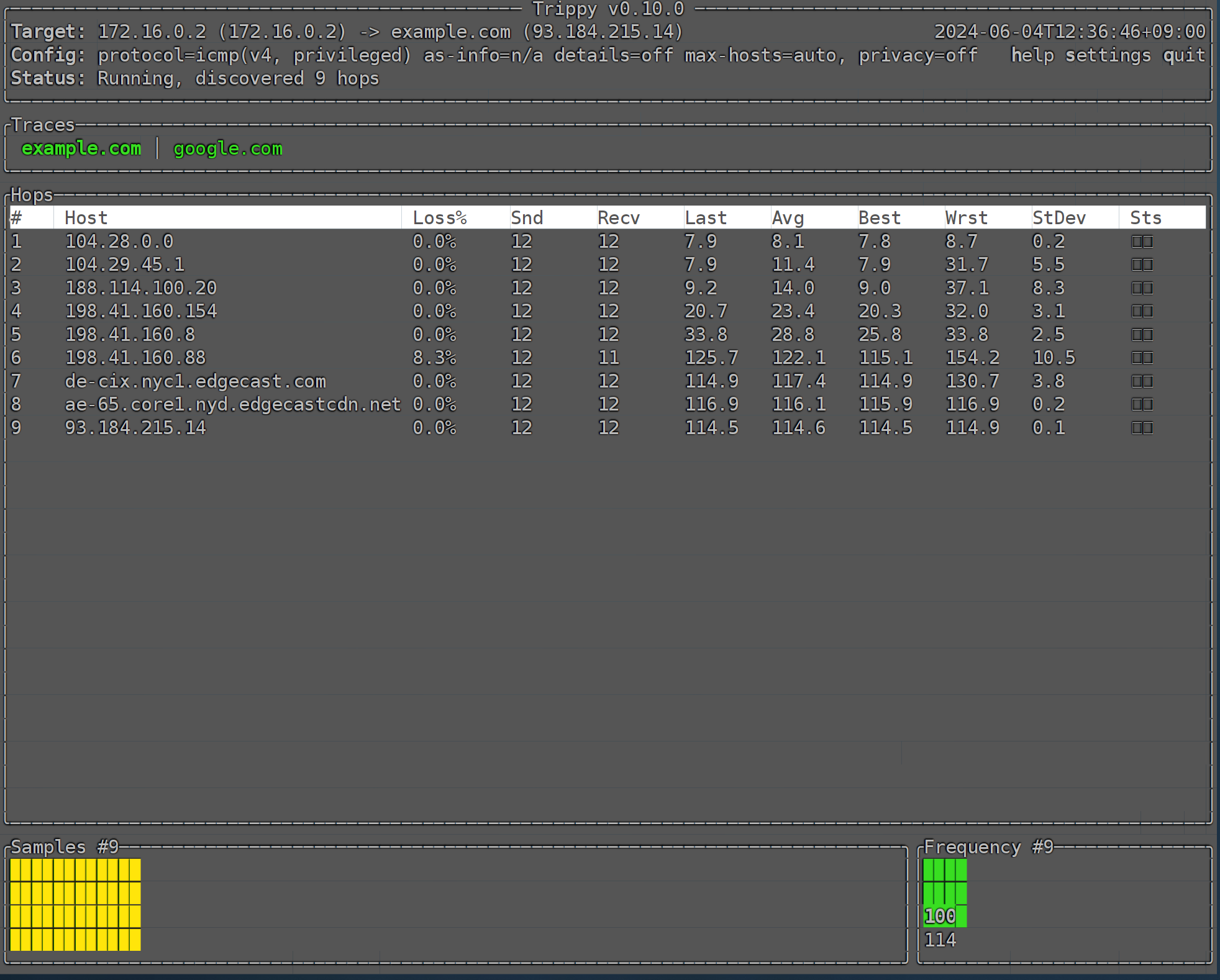Viewport: 1220px width, 980px height.
Task: Open the settings dialog
Action: 1108,55
